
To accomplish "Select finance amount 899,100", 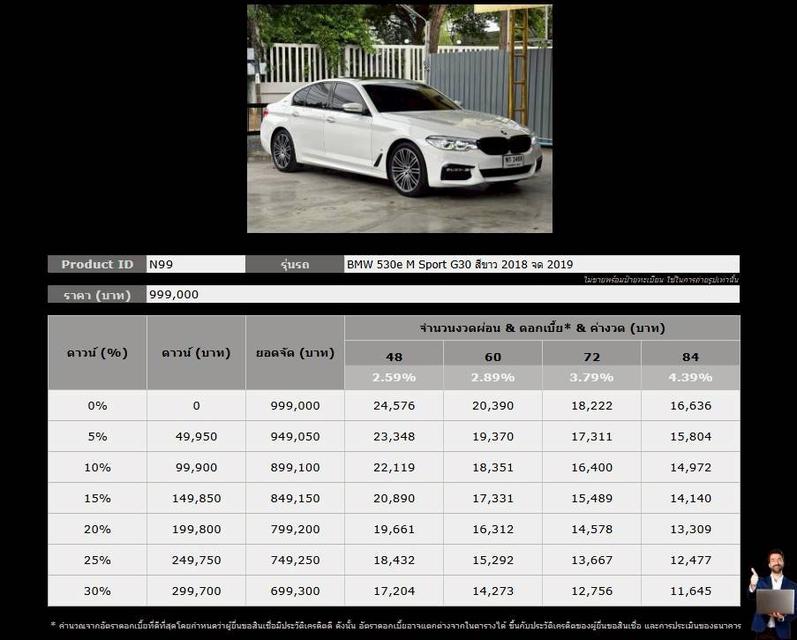I will [295, 468].
